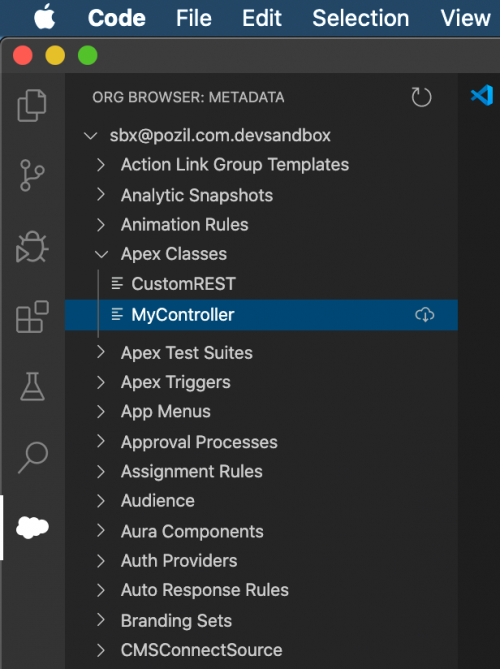Open the Testing flask view
This screenshot has width=500, height=669.
tap(32, 387)
